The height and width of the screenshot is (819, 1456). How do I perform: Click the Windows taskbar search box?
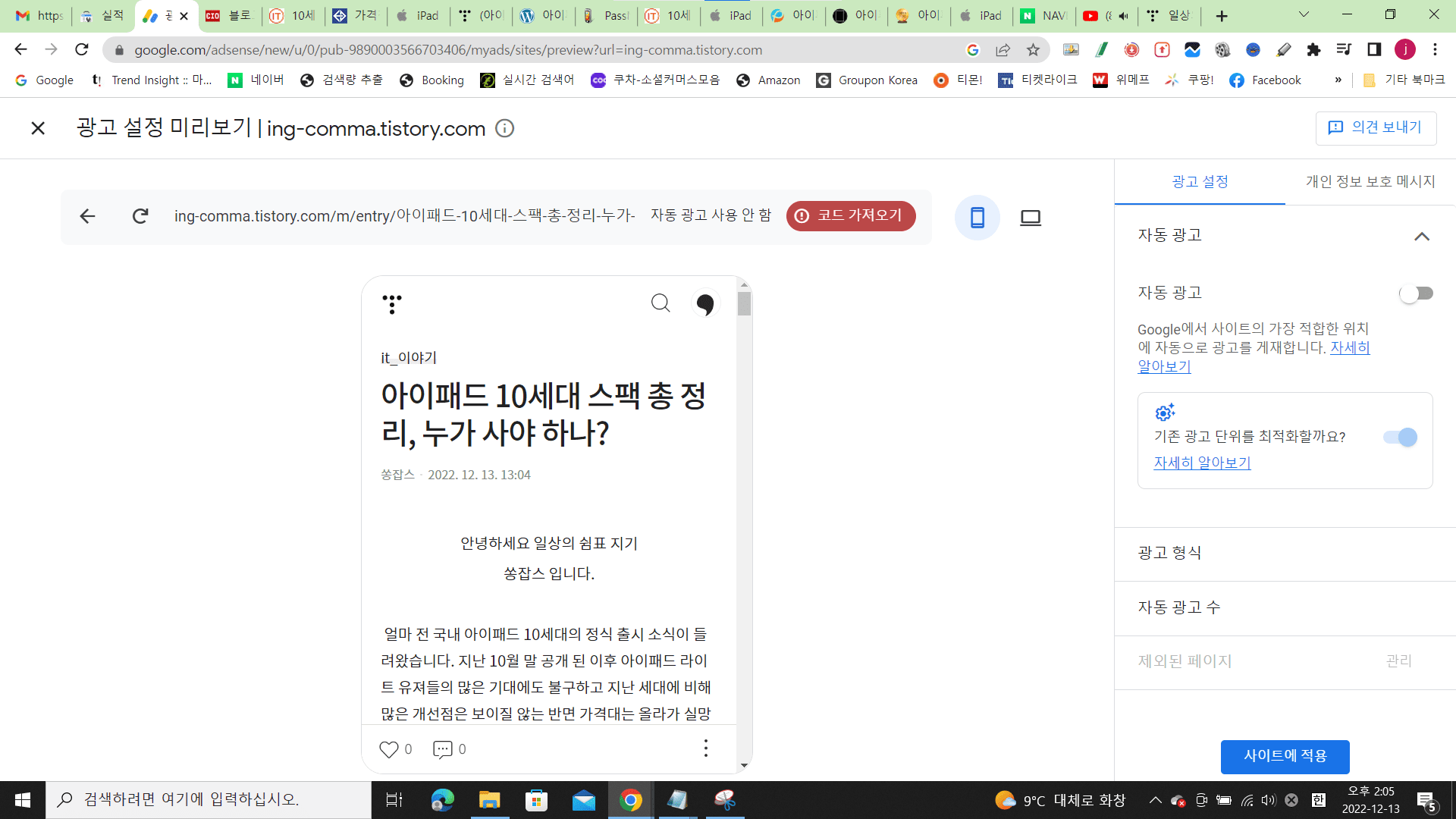click(209, 800)
